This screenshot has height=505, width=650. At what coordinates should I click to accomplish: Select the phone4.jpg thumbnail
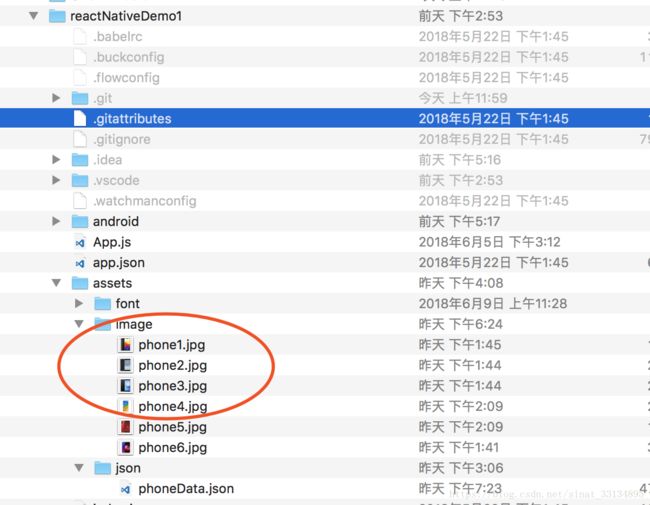[125, 406]
